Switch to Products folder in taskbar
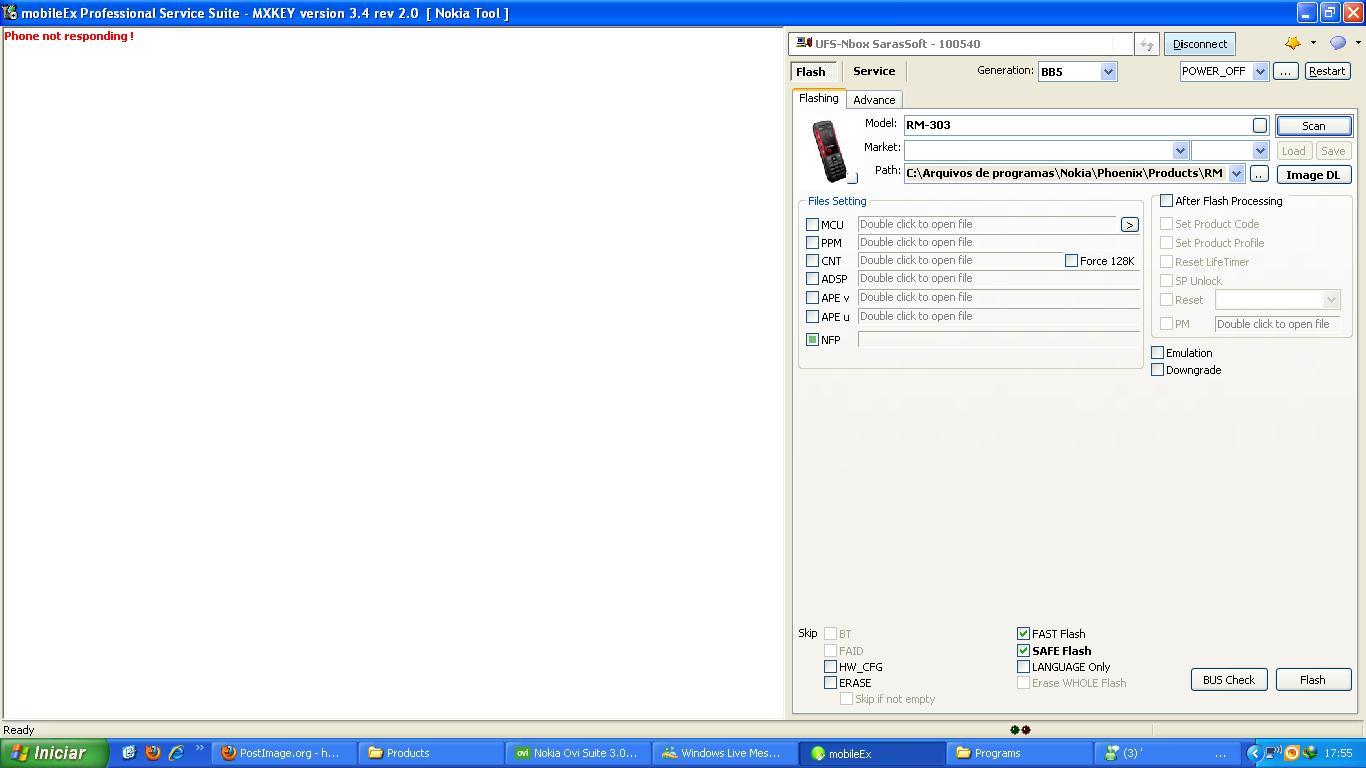The image size is (1366, 768). click(x=432, y=753)
